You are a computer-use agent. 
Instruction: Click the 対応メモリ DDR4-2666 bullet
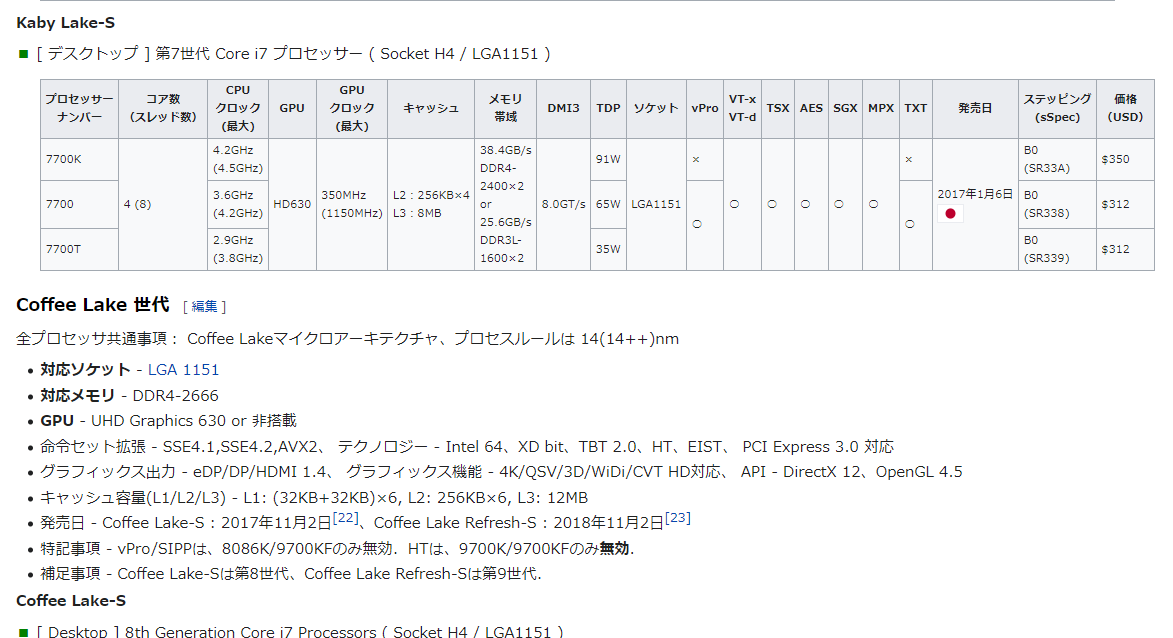129,395
